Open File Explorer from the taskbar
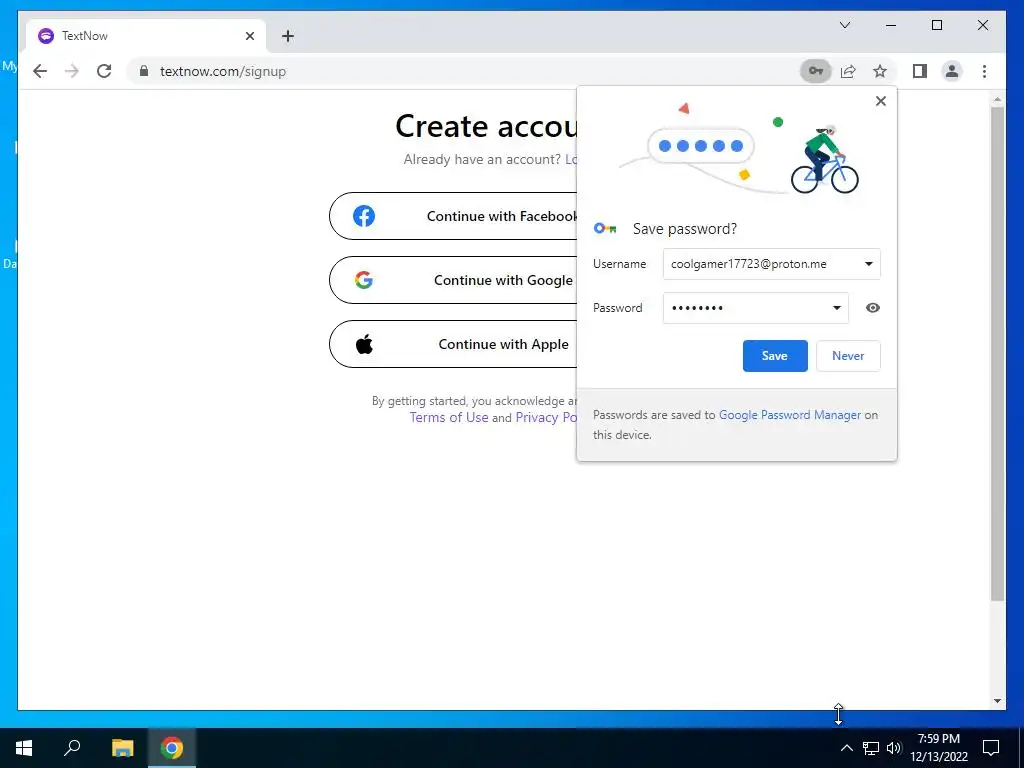1024x768 pixels. (x=122, y=748)
